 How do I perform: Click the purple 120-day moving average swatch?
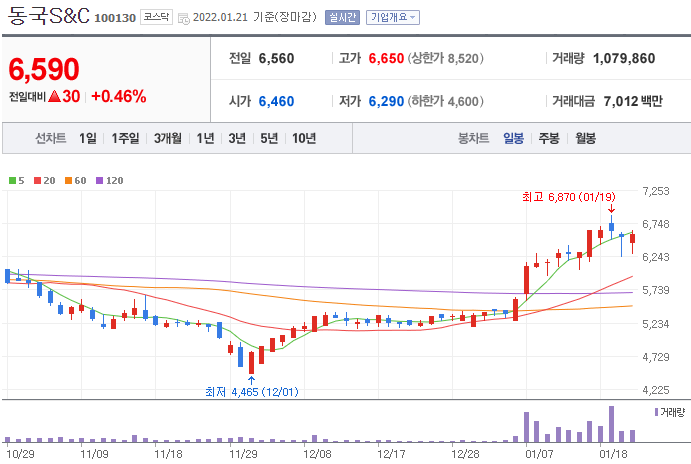click(x=100, y=180)
